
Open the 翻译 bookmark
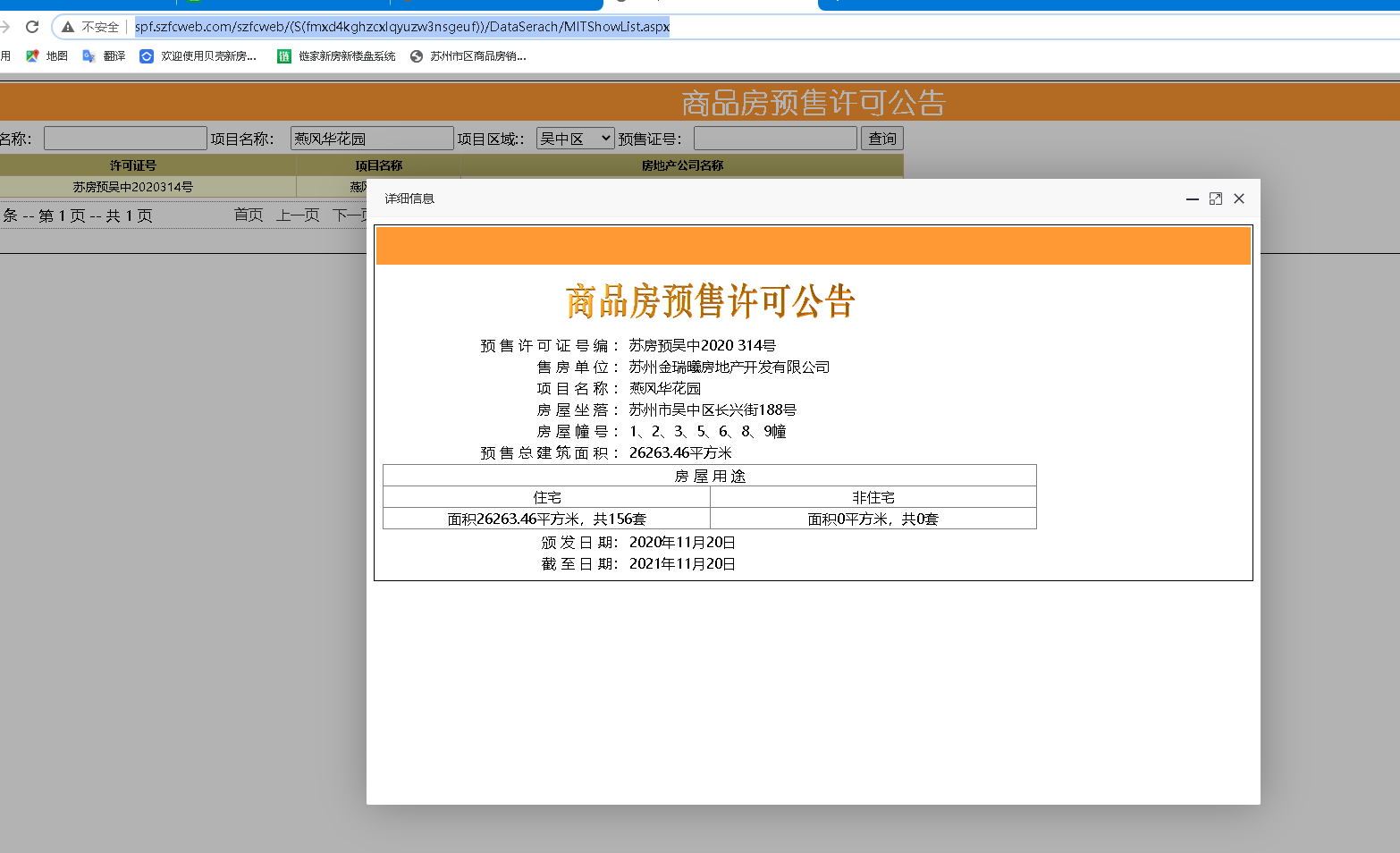point(104,56)
